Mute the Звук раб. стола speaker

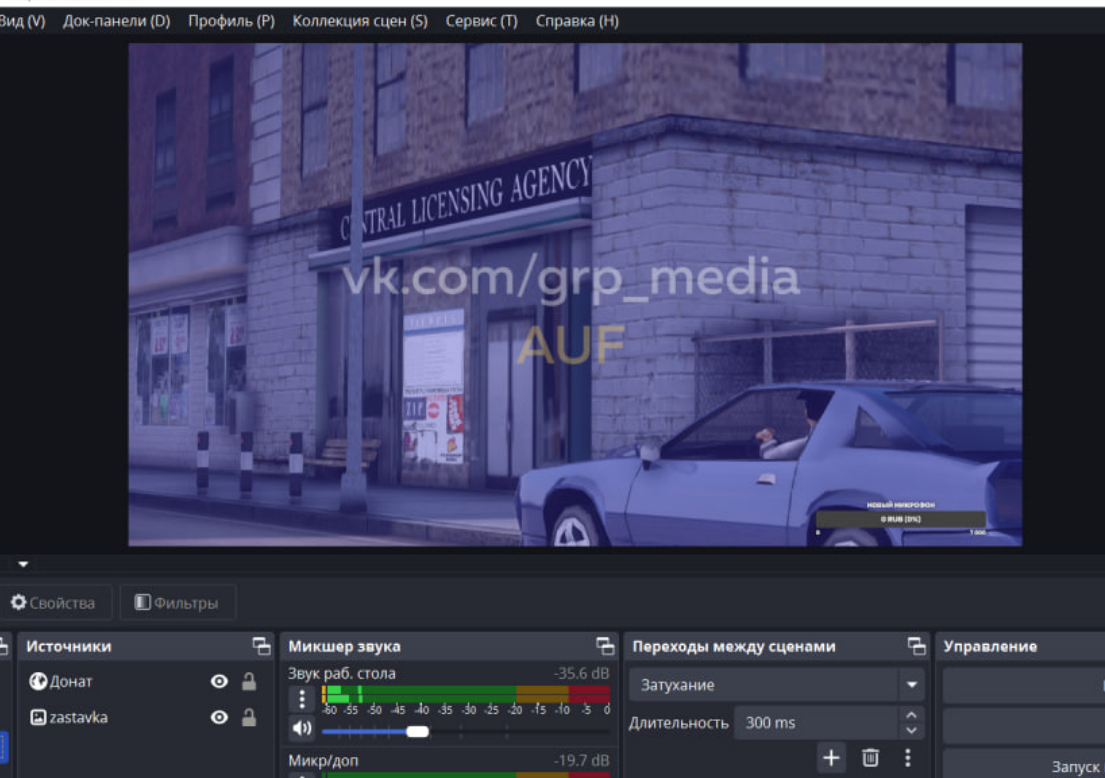click(x=302, y=728)
